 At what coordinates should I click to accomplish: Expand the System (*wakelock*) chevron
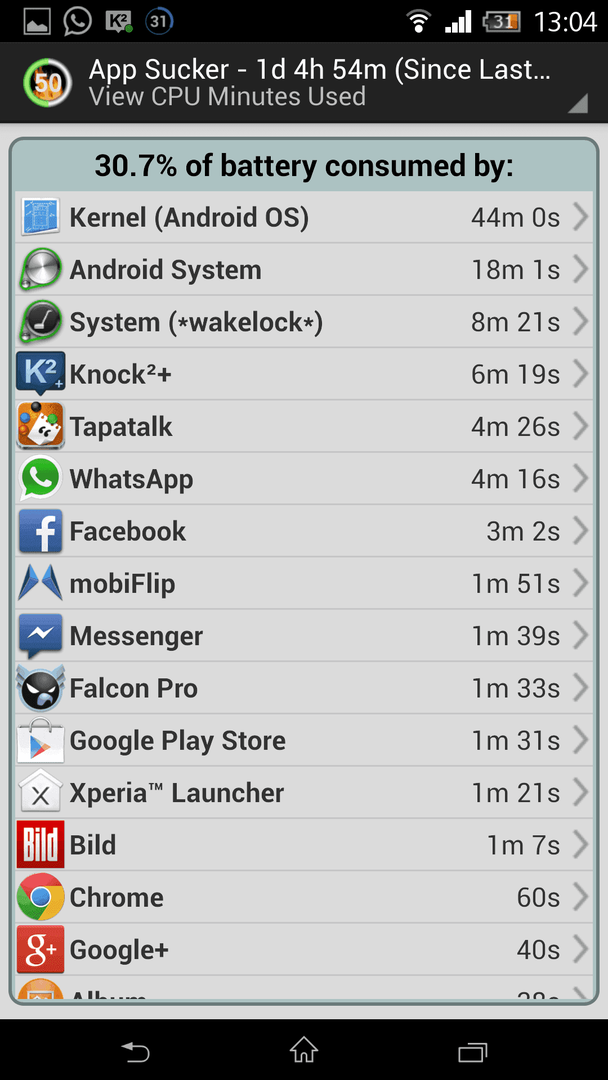tap(581, 322)
